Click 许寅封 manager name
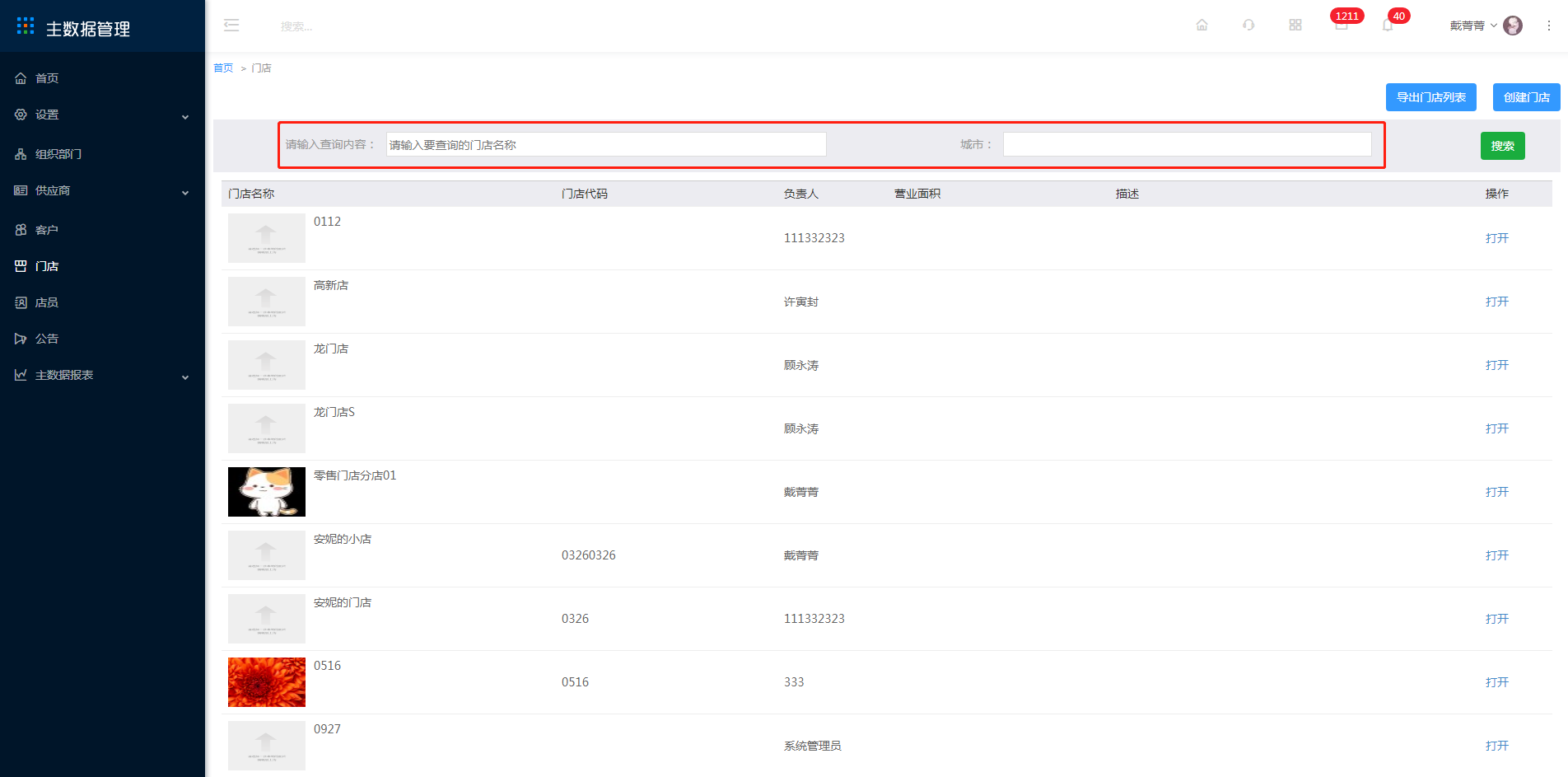 801,302
